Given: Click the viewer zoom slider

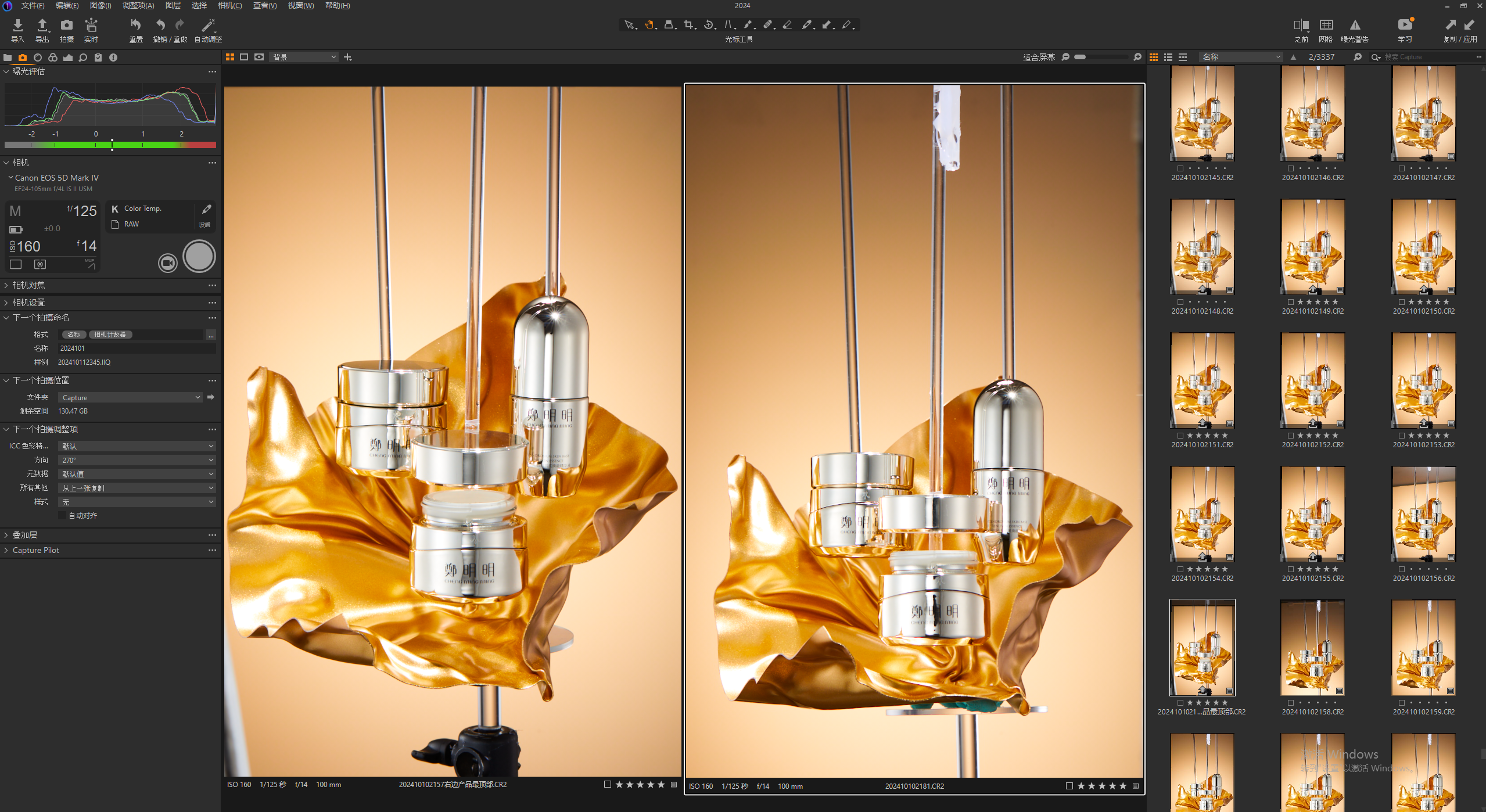Looking at the screenshot, I should click(1101, 57).
